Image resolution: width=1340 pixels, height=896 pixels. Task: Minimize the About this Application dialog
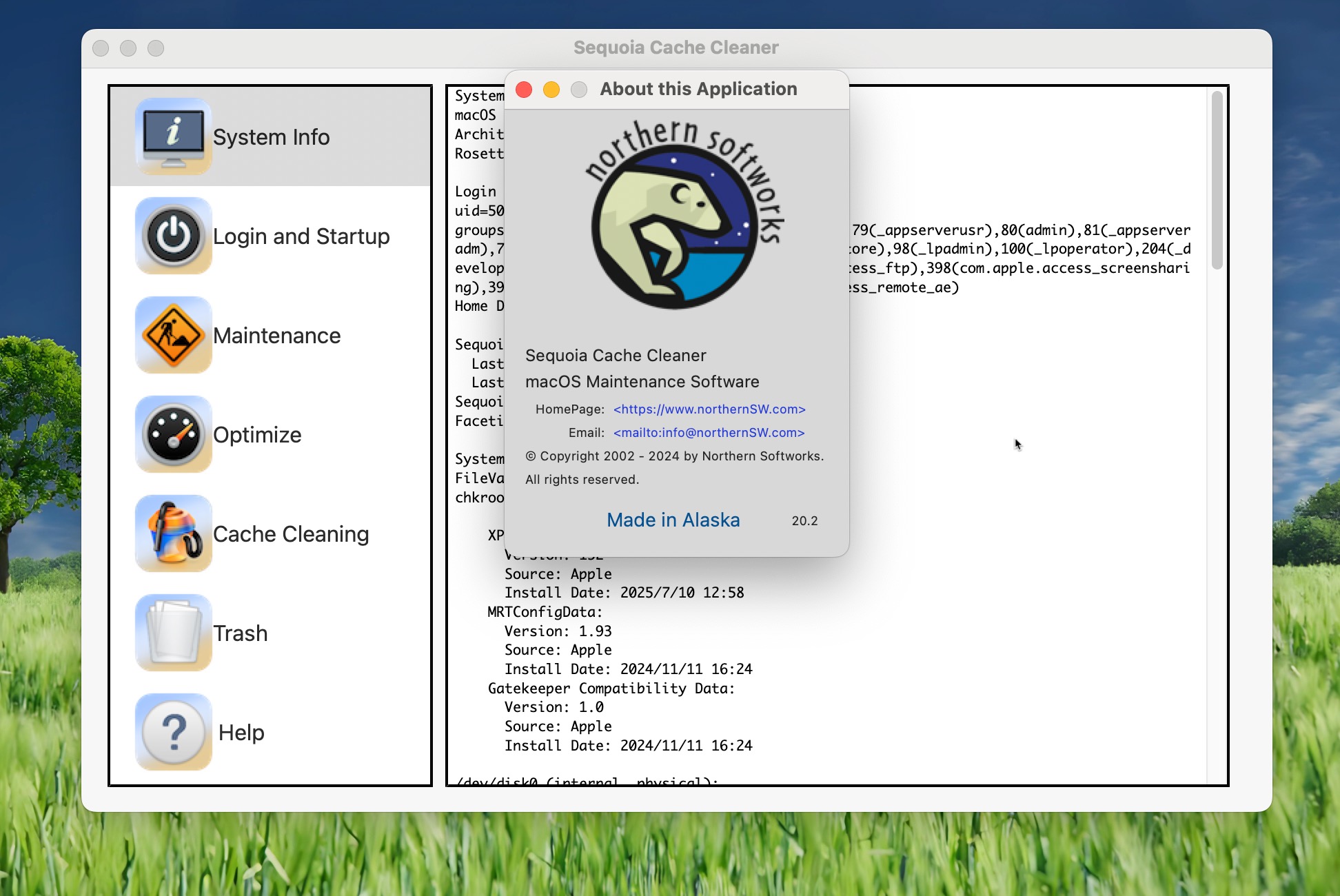tap(551, 90)
